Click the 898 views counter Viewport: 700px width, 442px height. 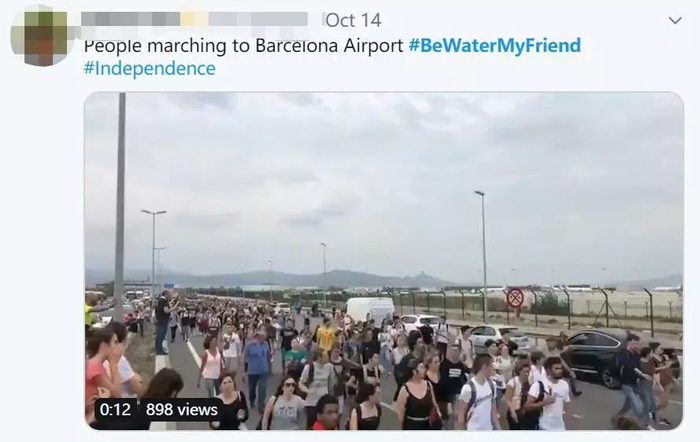click(x=182, y=409)
